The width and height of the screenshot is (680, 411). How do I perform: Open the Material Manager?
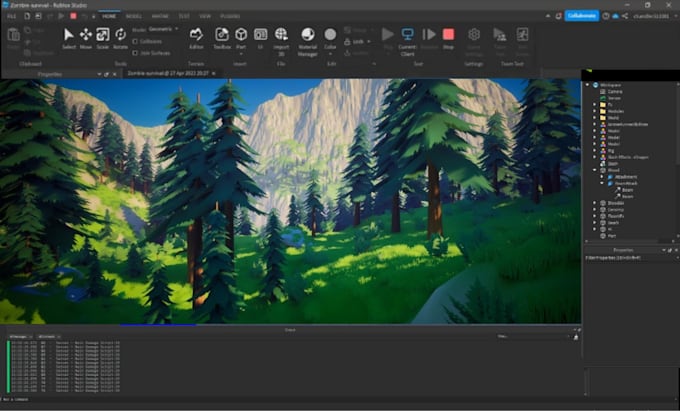point(307,41)
